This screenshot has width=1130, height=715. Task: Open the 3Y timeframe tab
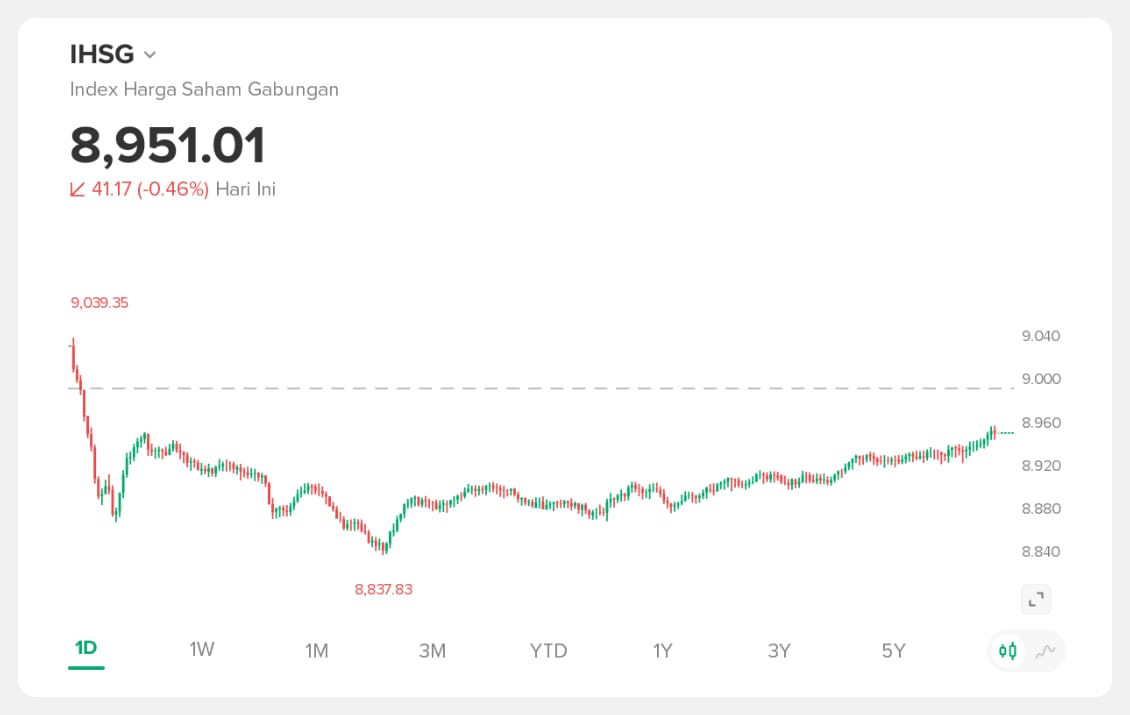tap(779, 651)
